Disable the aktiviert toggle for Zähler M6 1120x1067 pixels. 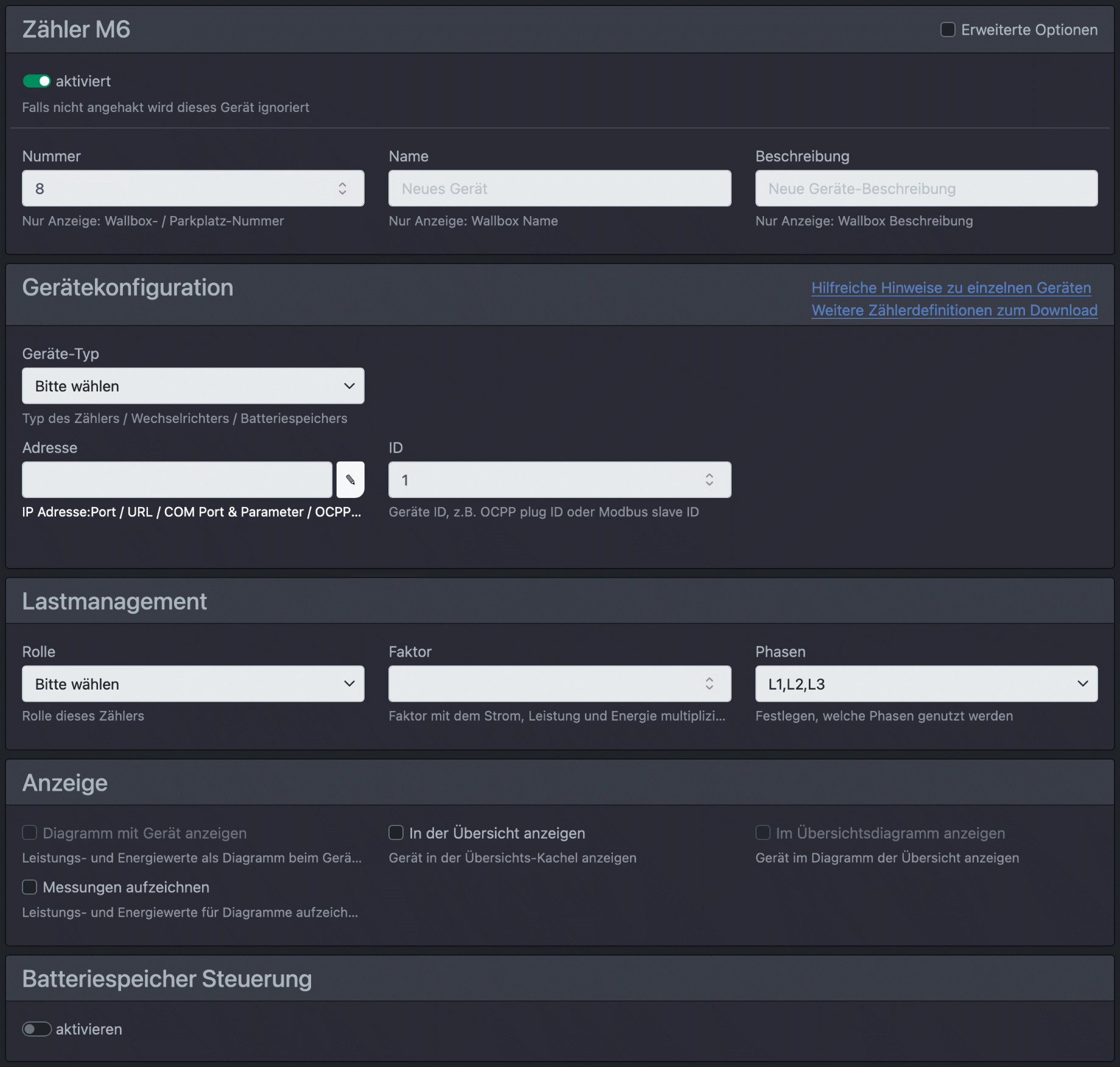coord(37,80)
